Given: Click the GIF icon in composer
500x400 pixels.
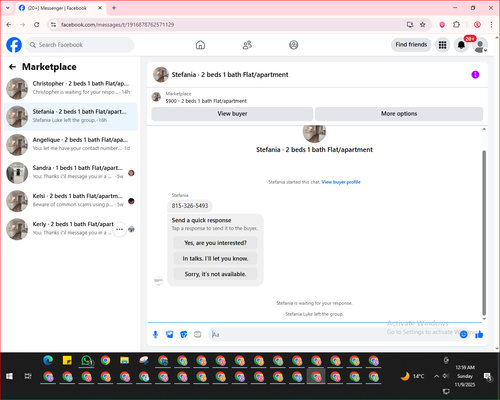Looking at the screenshot, I should (x=198, y=334).
